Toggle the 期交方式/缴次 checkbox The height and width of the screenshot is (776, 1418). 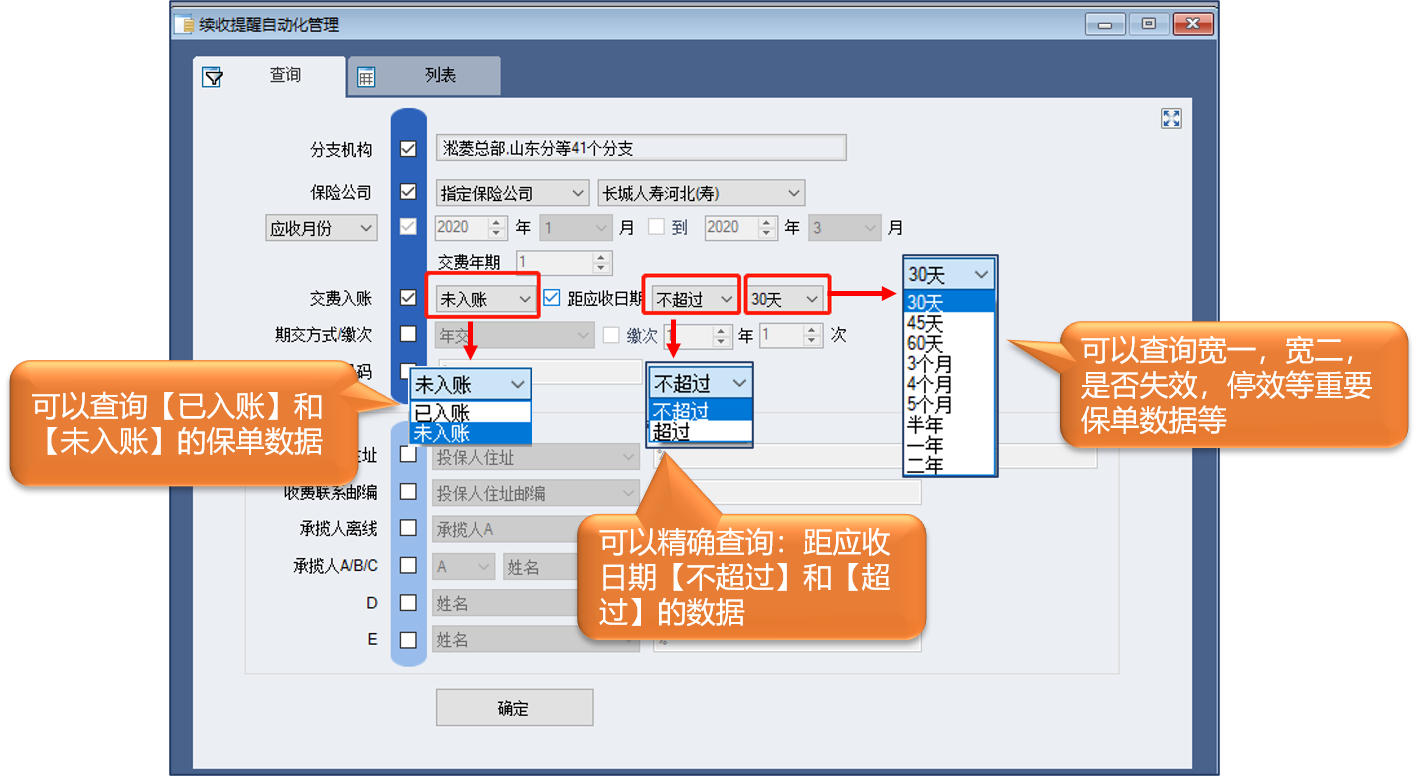[408, 334]
